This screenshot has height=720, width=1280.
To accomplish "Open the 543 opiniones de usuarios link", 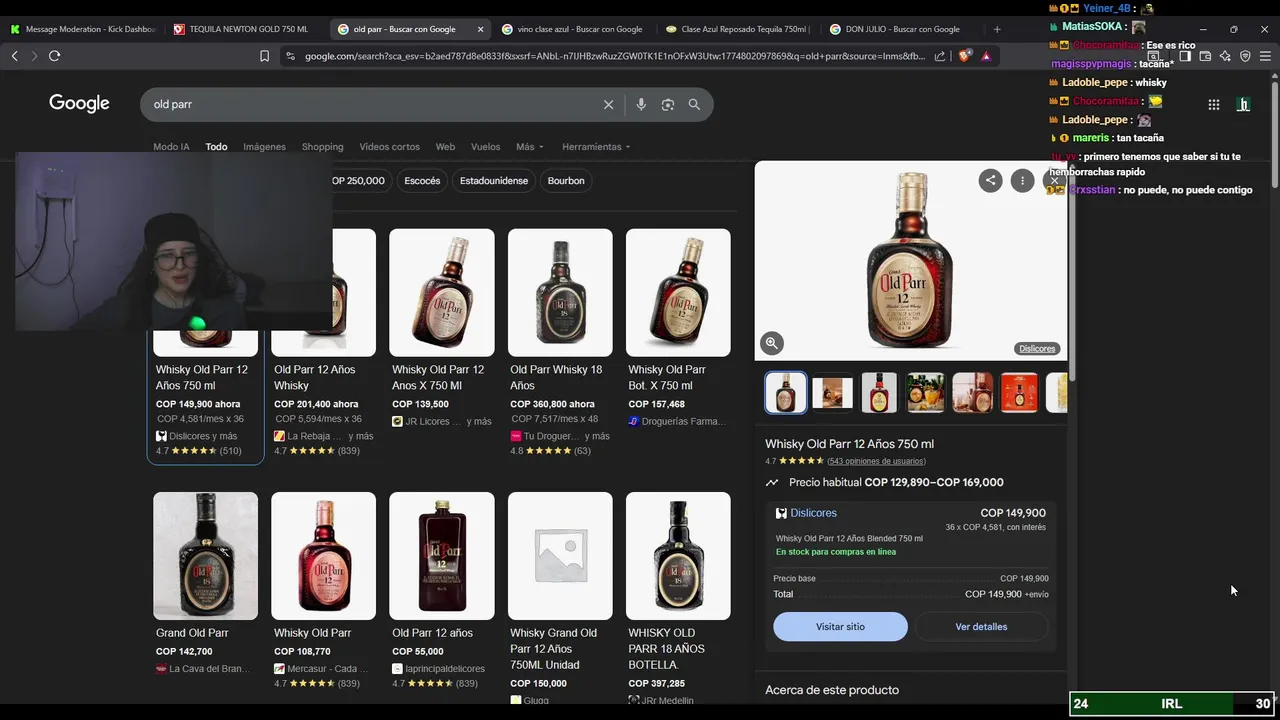I will [x=876, y=461].
